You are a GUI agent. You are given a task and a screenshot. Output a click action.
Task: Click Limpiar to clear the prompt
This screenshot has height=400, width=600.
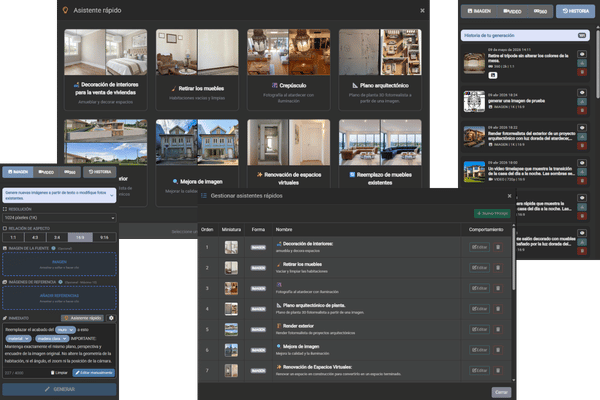pos(59,373)
